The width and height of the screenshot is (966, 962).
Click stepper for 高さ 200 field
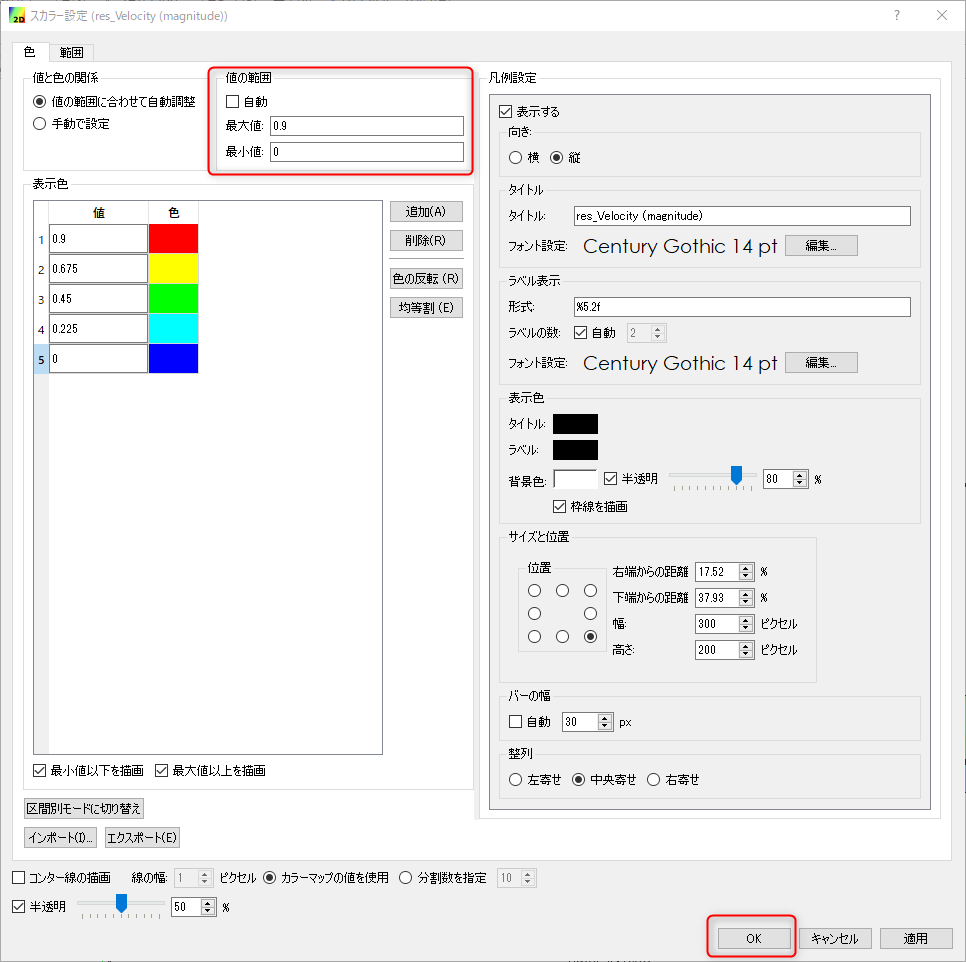coord(746,650)
